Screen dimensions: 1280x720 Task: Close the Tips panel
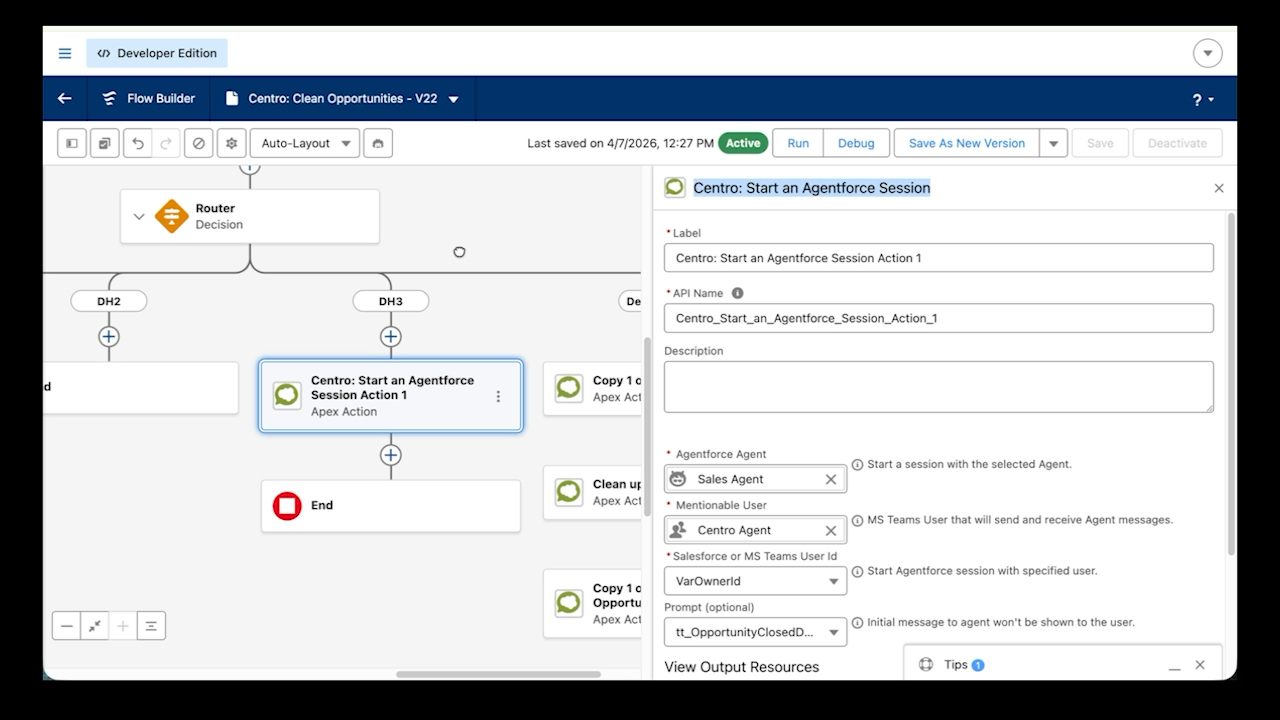(x=1200, y=665)
